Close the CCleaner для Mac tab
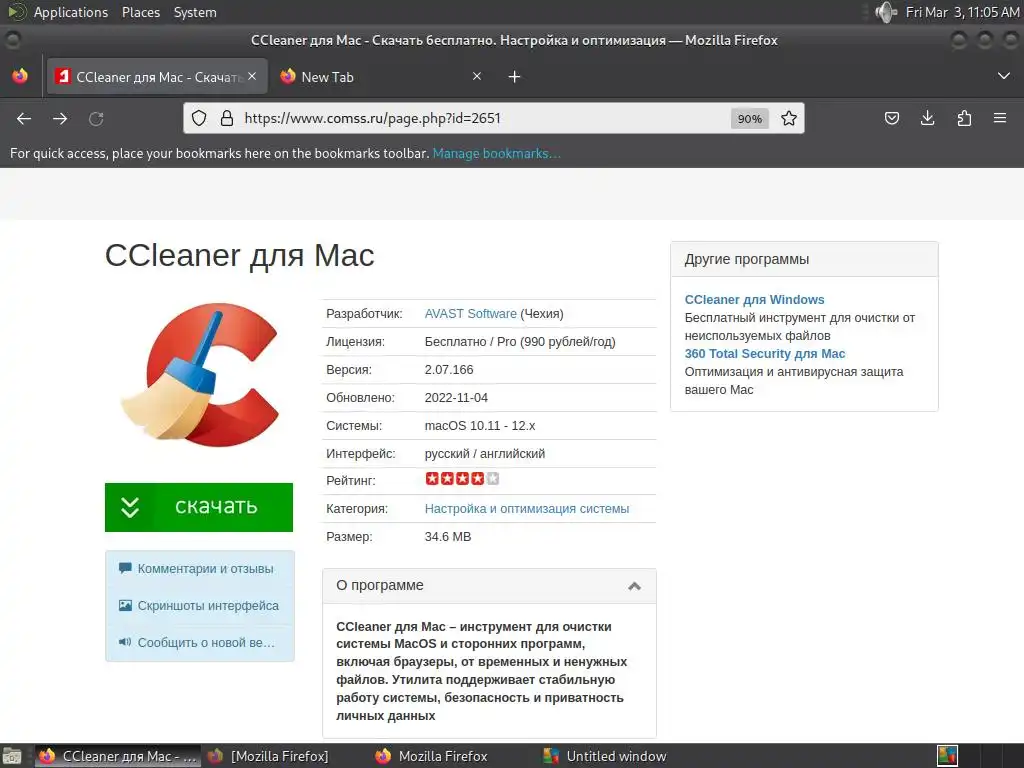 pos(252,76)
